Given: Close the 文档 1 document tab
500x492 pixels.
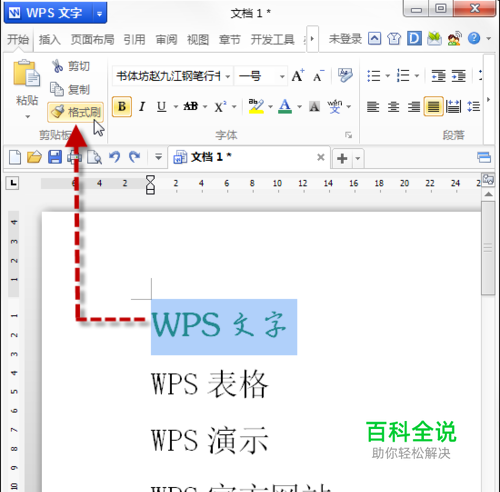Looking at the screenshot, I should coord(321,157).
